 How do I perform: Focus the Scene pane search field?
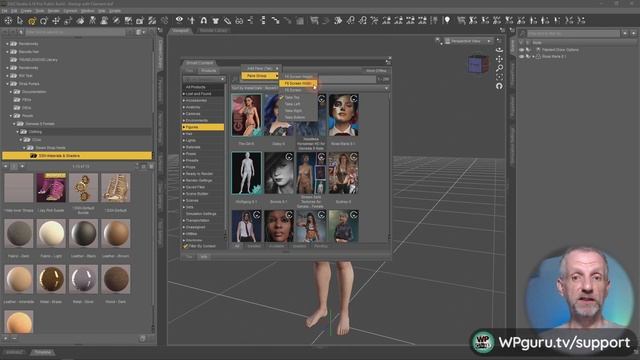573,33
